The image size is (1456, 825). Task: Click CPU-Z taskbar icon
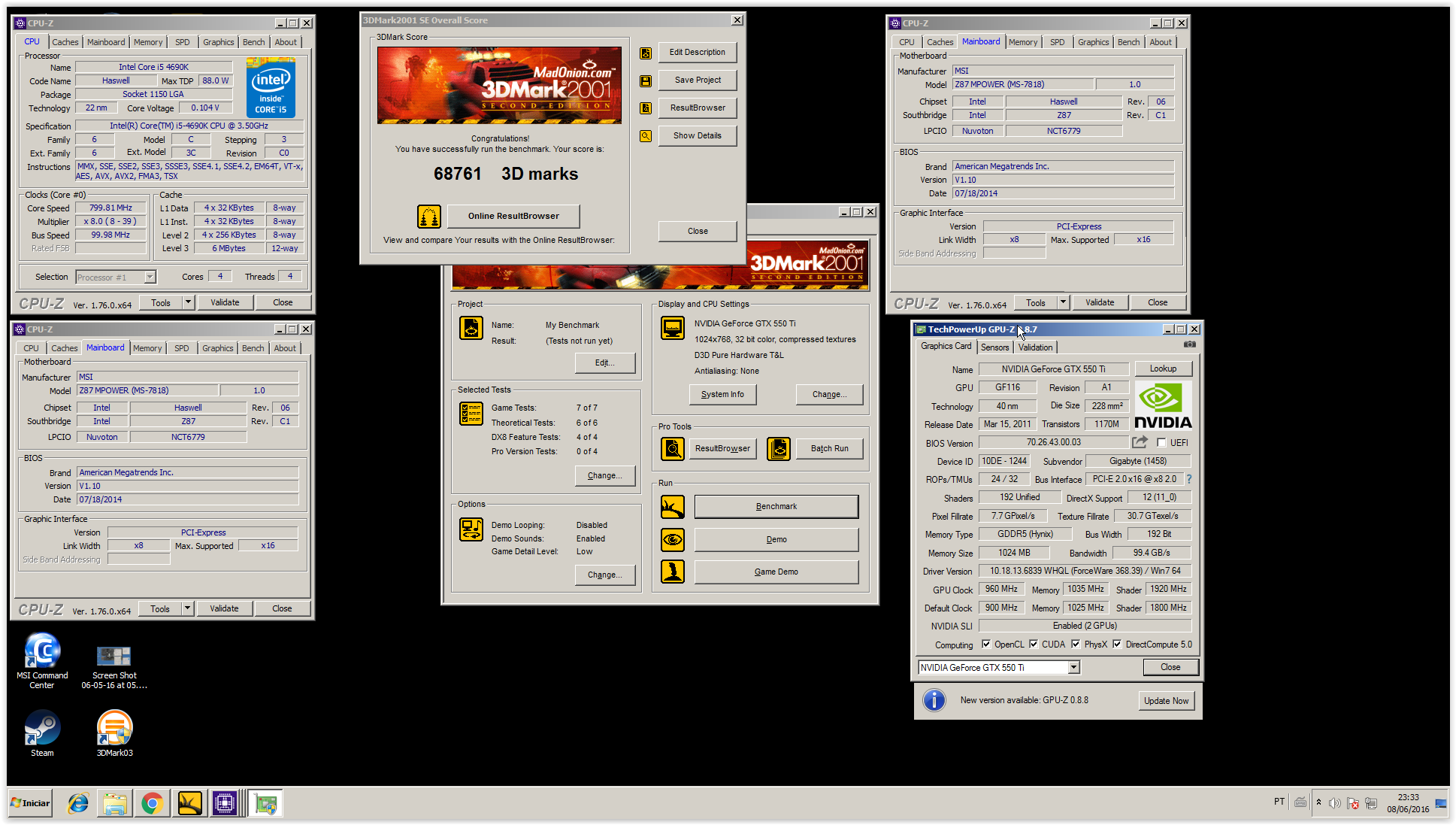pos(225,804)
